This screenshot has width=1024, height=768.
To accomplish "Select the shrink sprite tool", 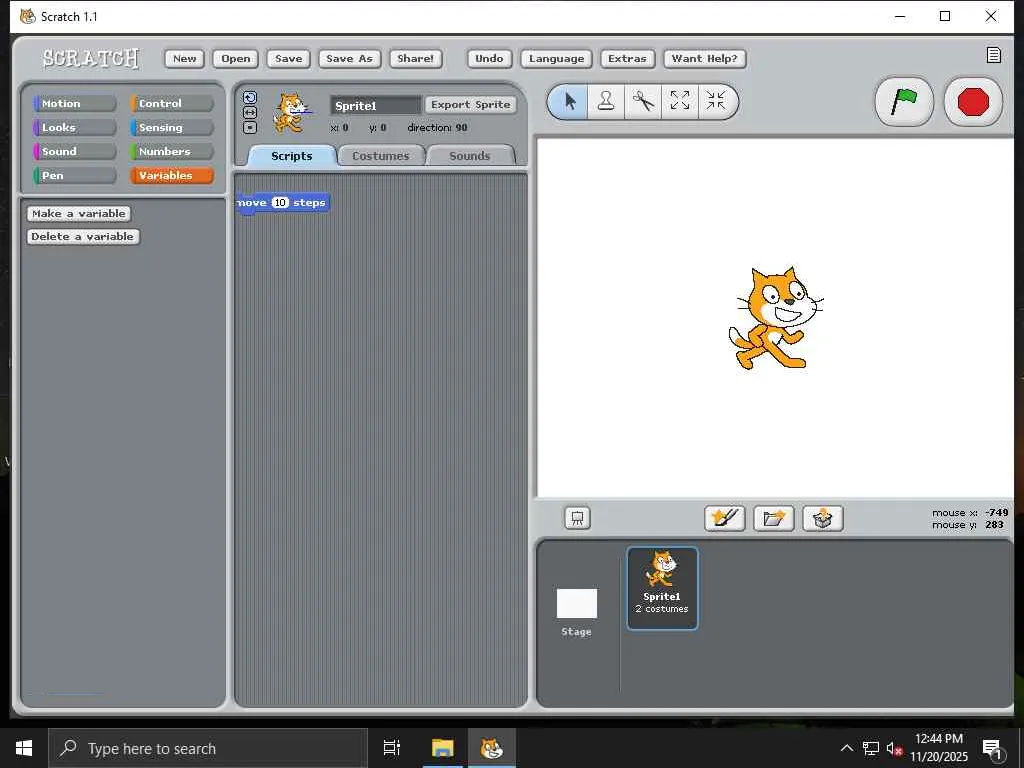I will pyautogui.click(x=716, y=102).
